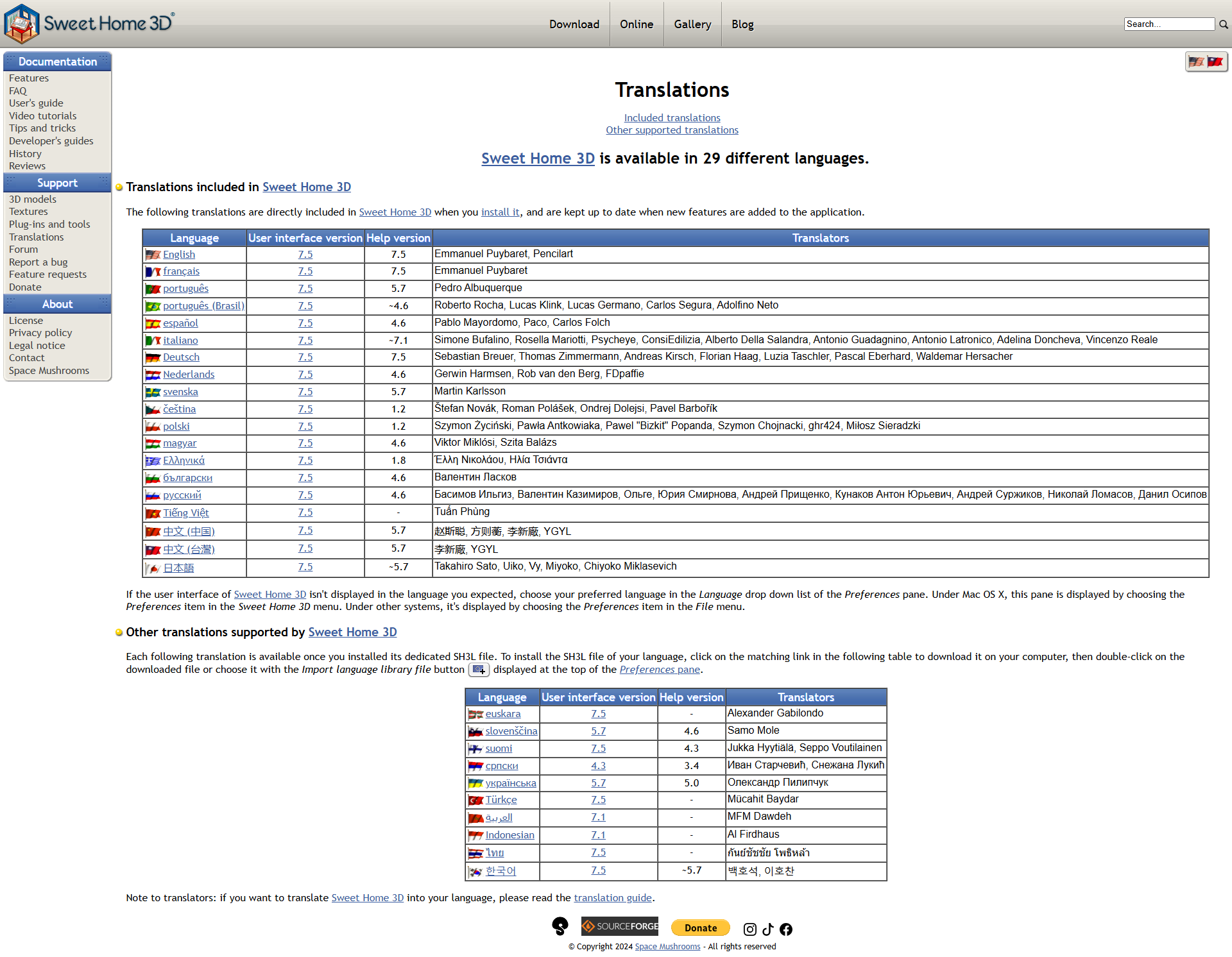Screen dimensions: 1232x957
Task: Open the Facebook icon
Action: (x=786, y=929)
